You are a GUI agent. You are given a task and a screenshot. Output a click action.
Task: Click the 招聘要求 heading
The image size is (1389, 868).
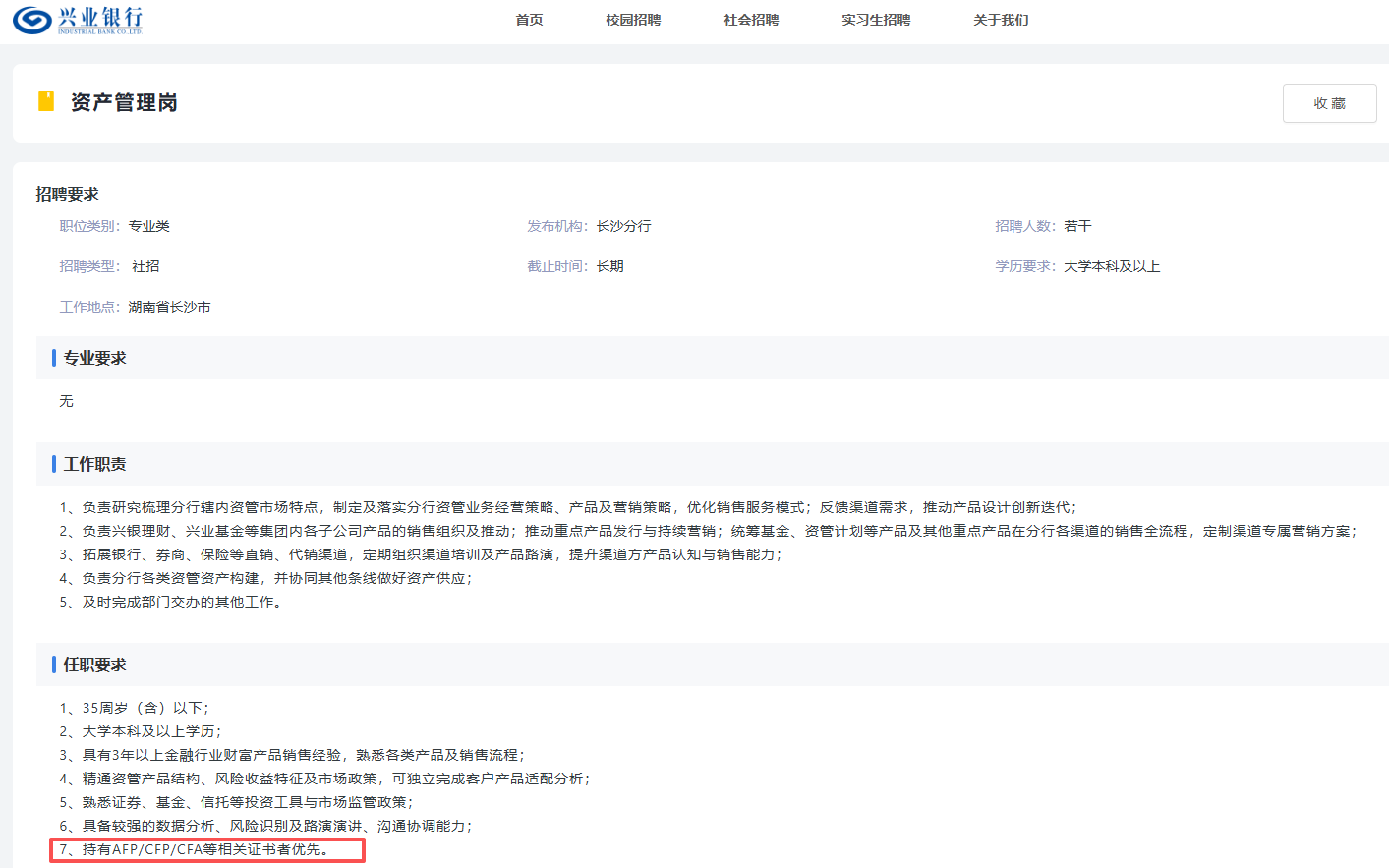tap(68, 194)
